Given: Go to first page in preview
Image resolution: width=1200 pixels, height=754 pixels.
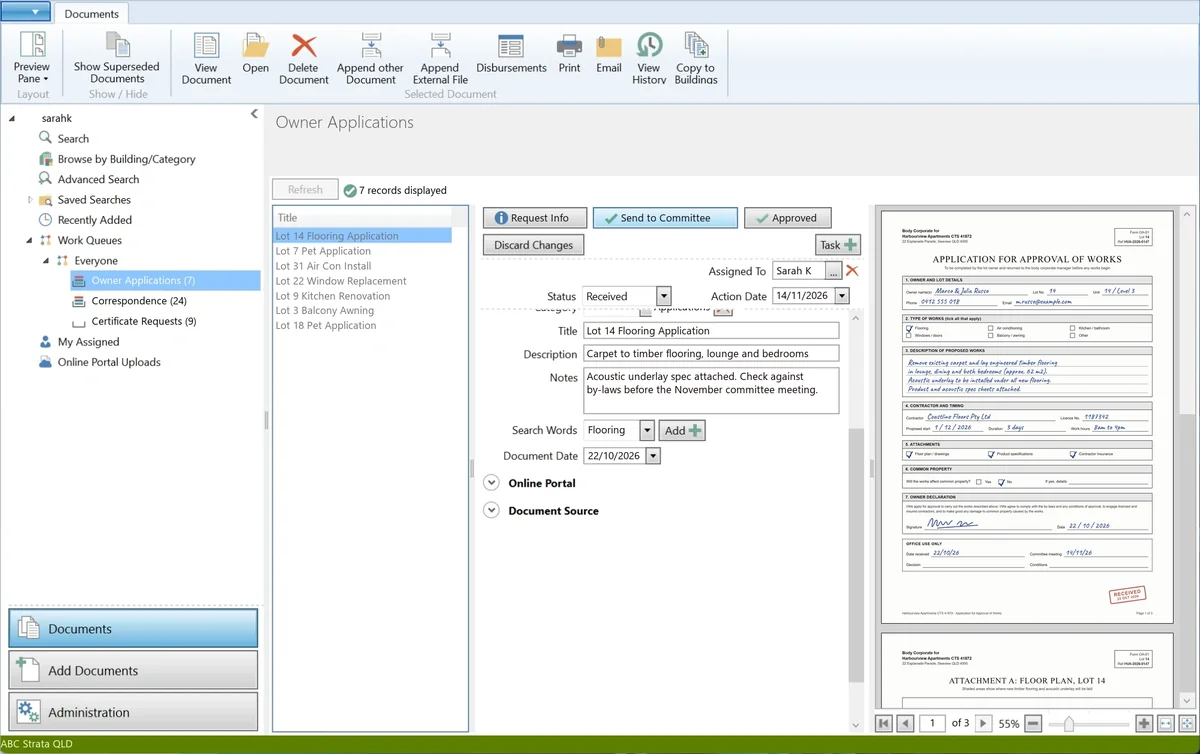Looking at the screenshot, I should click(x=884, y=723).
